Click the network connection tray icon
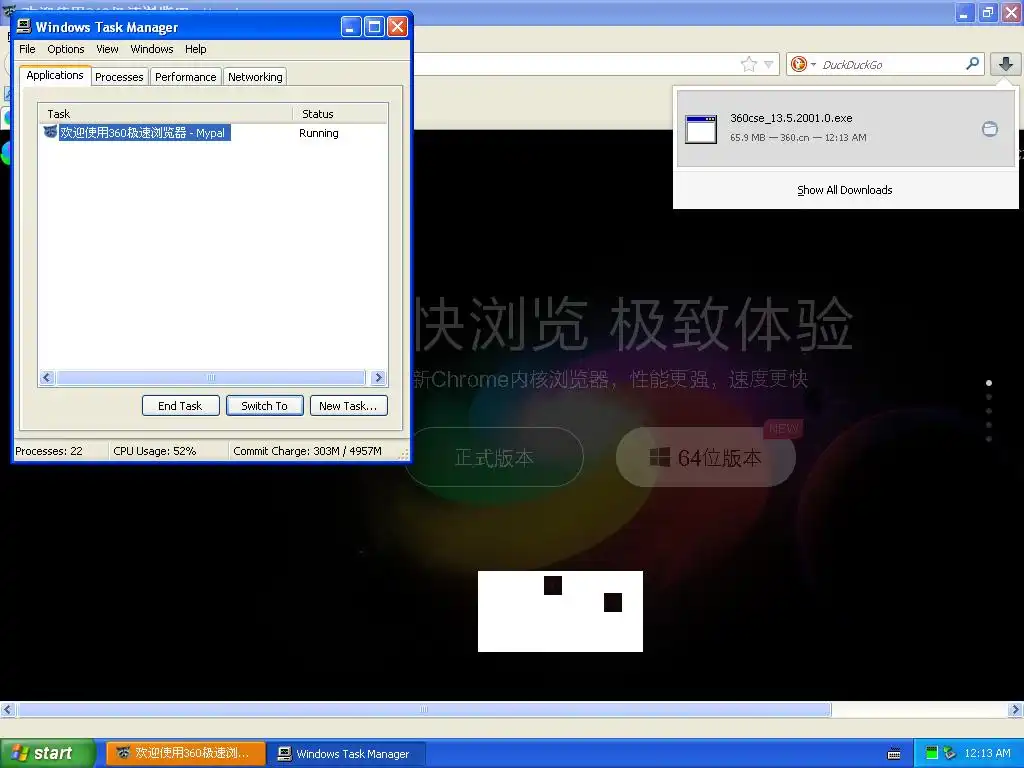The height and width of the screenshot is (768, 1024). click(x=950, y=753)
